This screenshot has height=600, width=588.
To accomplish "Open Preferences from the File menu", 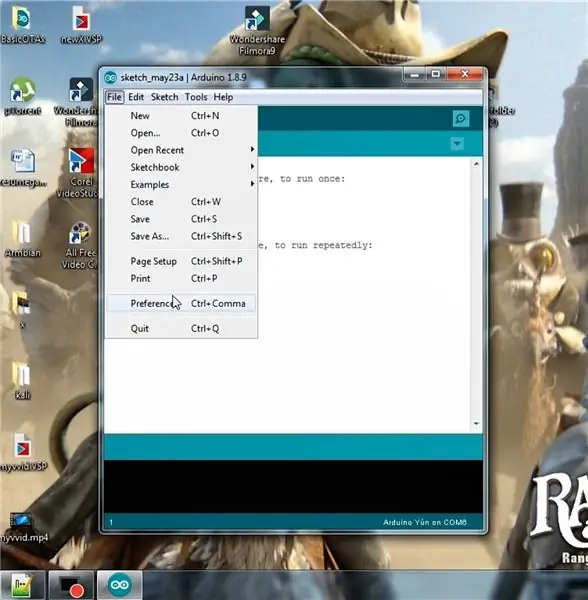I will [x=181, y=303].
